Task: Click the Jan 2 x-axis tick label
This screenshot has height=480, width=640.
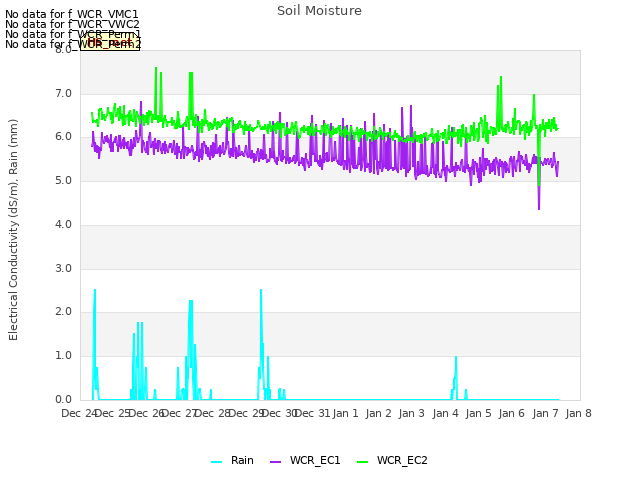Action: coord(378,413)
